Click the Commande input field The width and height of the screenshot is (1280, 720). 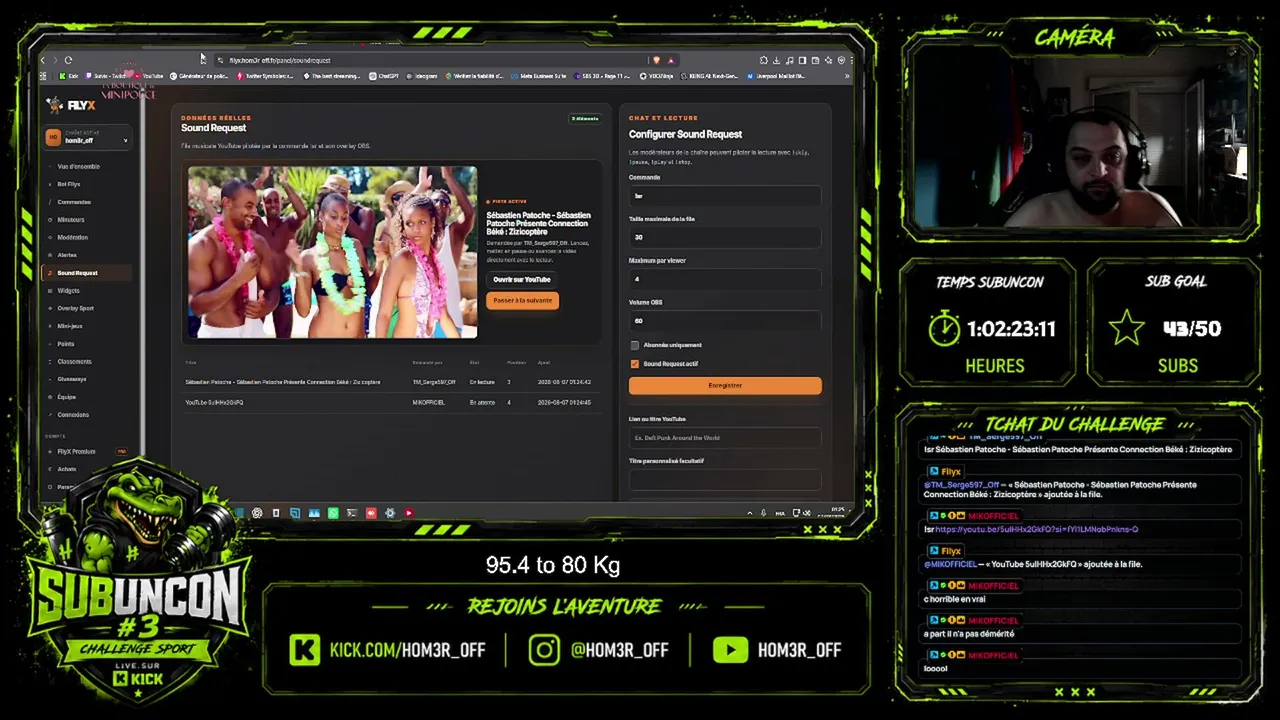pos(725,196)
